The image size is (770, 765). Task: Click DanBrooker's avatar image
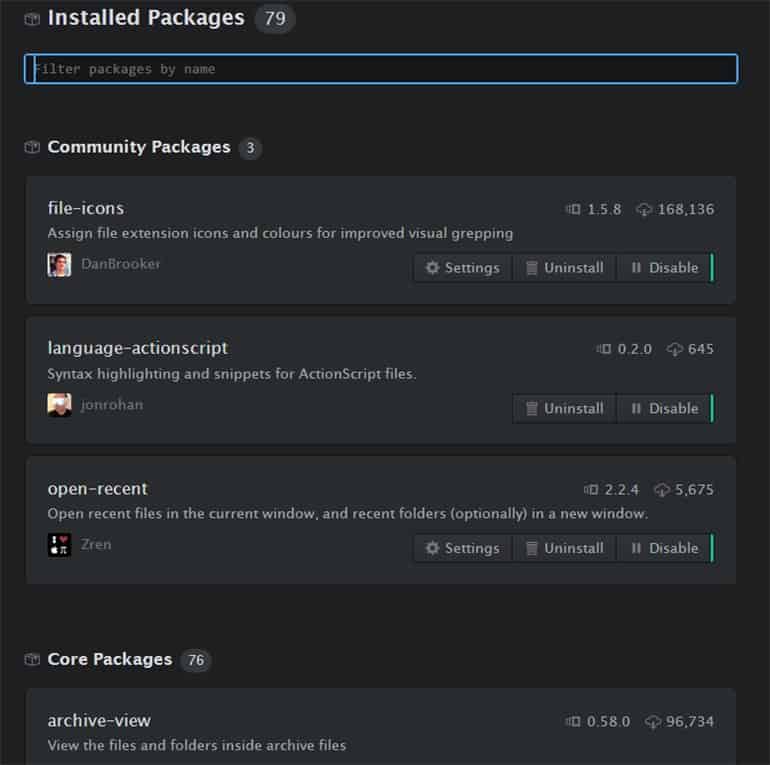[x=59, y=265]
